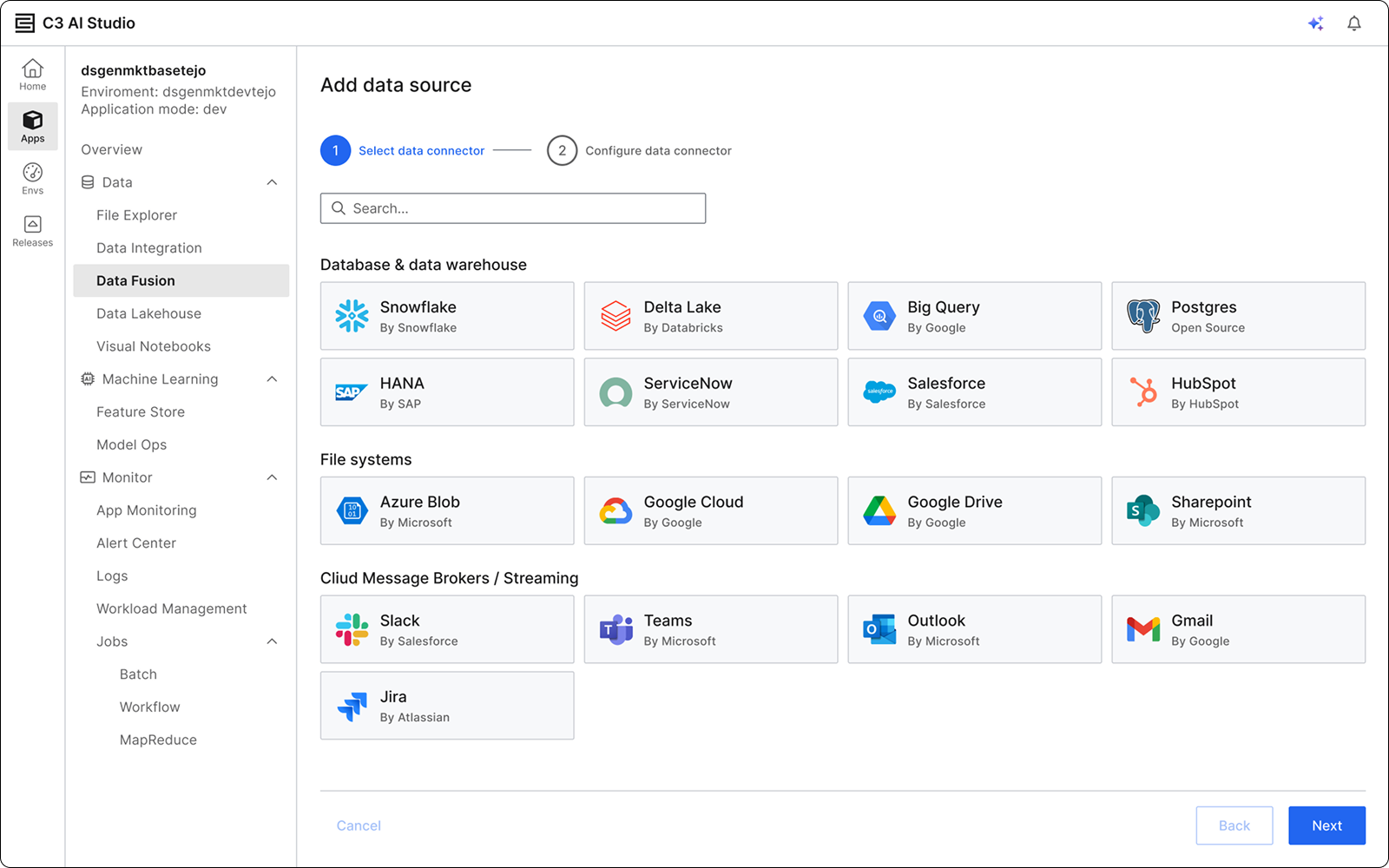This screenshot has width=1389, height=868.
Task: Click the Cancel link
Action: point(359,825)
